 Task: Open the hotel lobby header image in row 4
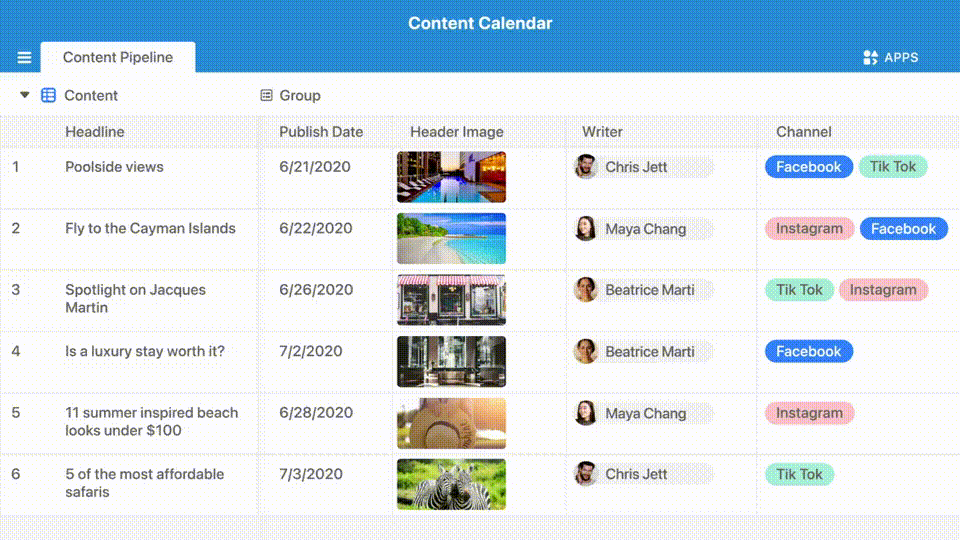451,361
